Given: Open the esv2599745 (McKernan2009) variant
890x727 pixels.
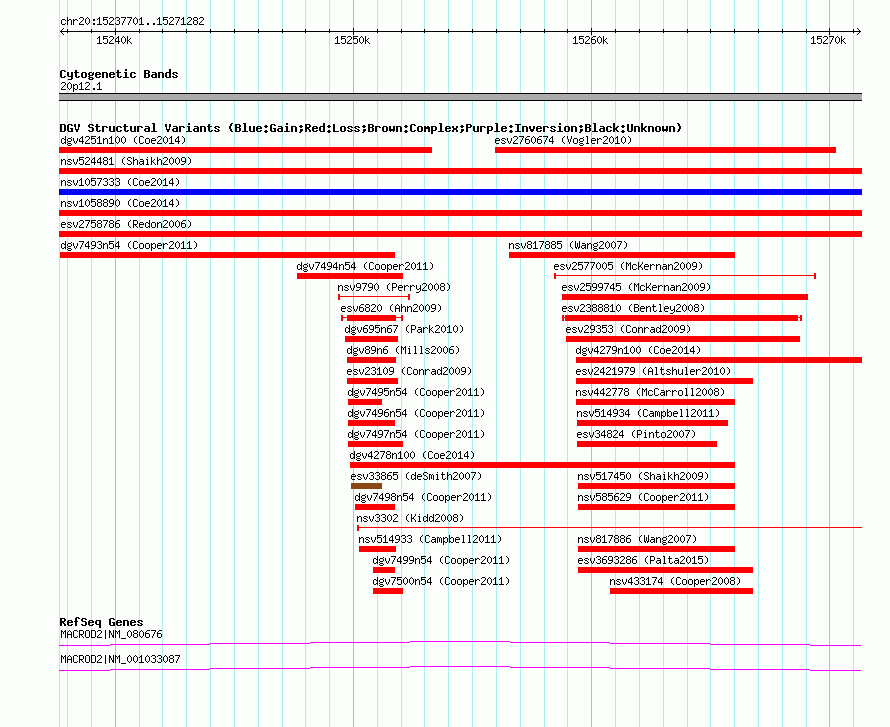Looking at the screenshot, I should tap(636, 287).
